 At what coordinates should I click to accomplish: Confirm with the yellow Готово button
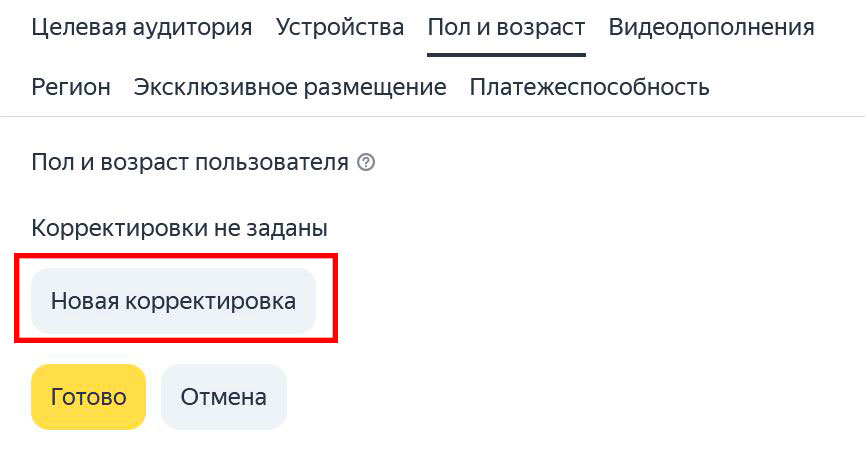[x=88, y=397]
